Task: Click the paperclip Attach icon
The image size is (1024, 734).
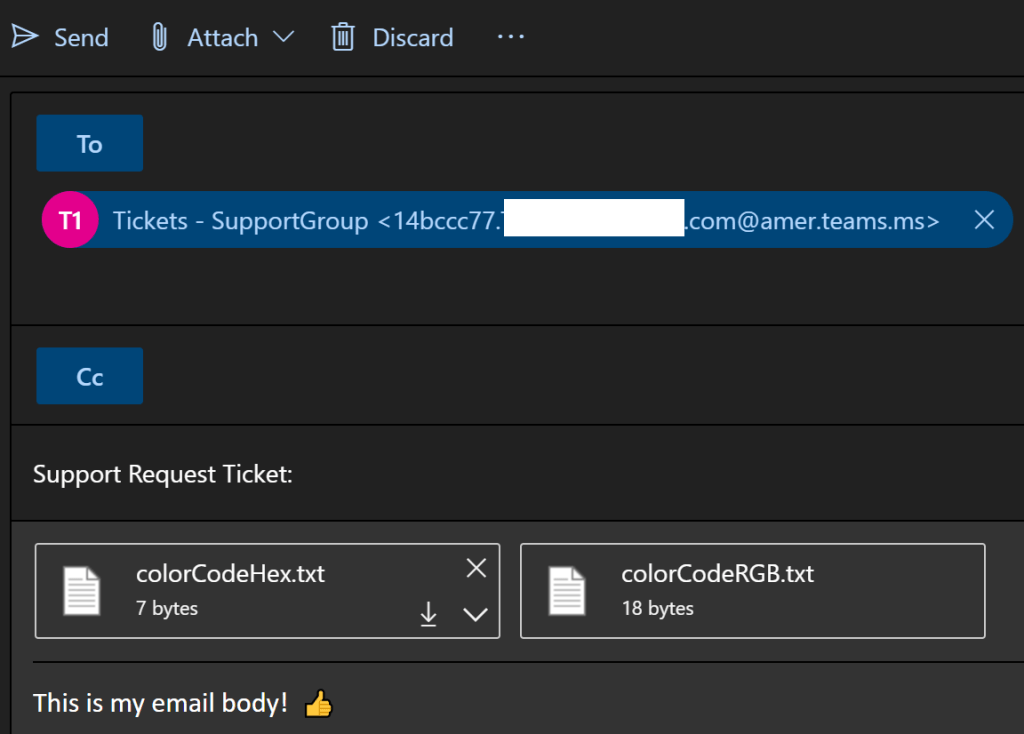Action: coord(159,37)
